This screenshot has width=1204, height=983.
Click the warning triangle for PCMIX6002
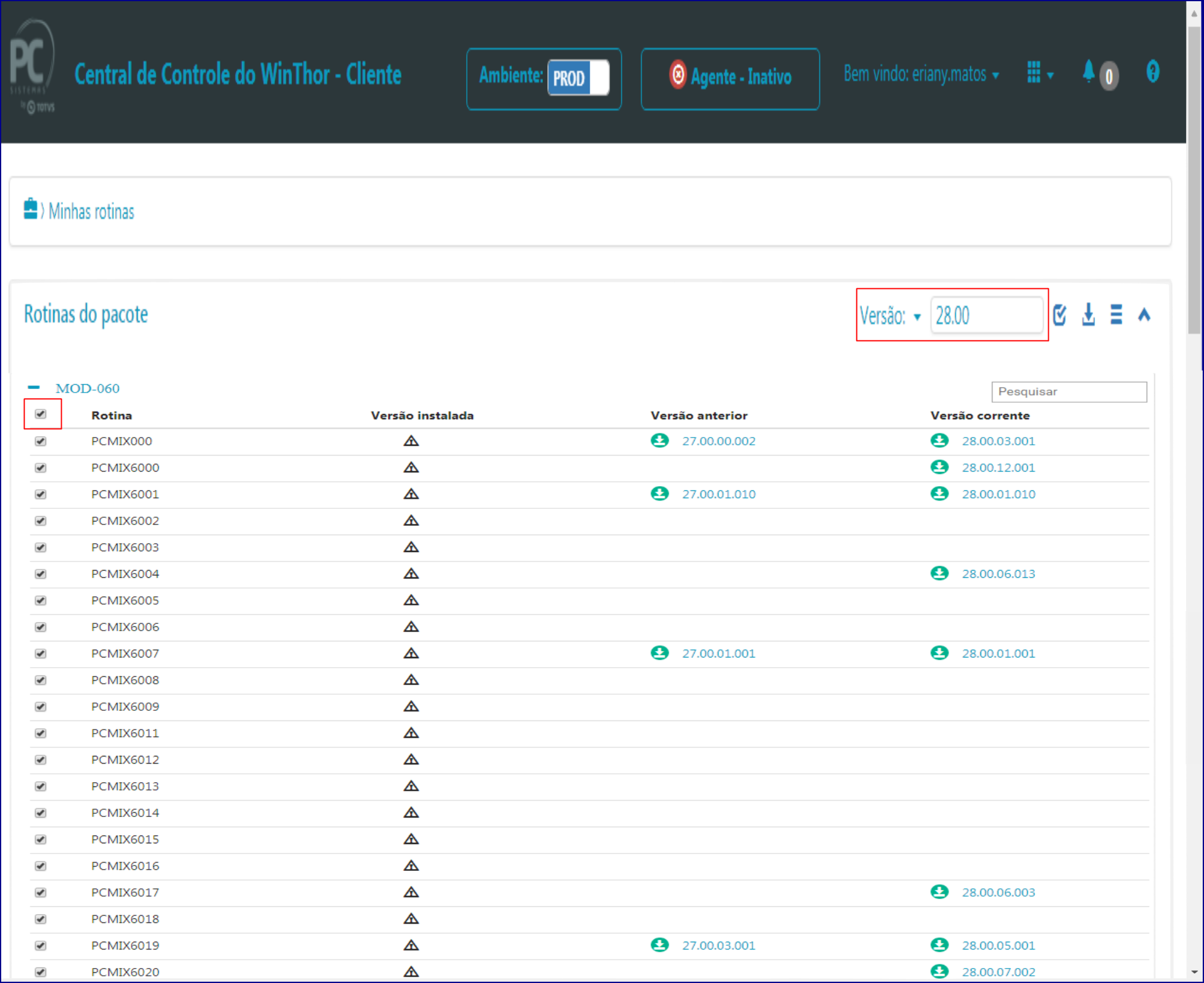click(411, 520)
